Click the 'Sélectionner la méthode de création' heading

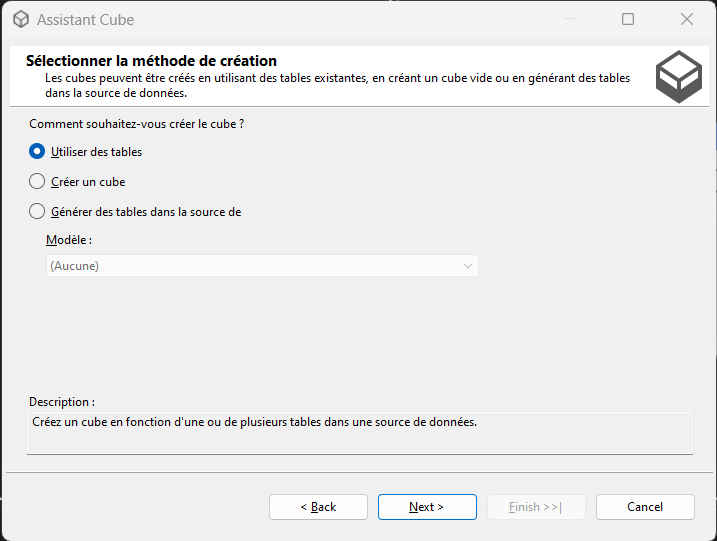tap(151, 61)
